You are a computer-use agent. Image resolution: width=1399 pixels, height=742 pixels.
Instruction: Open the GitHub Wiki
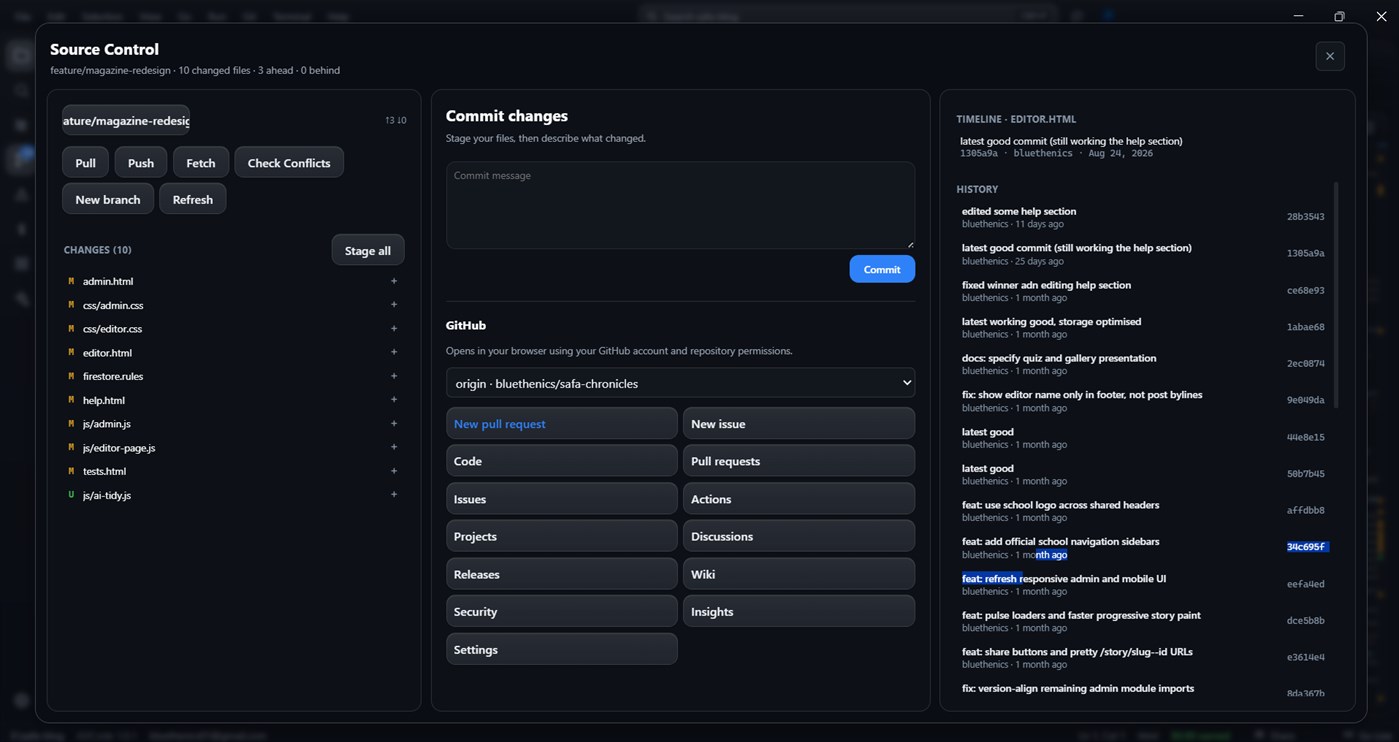[x=799, y=574]
